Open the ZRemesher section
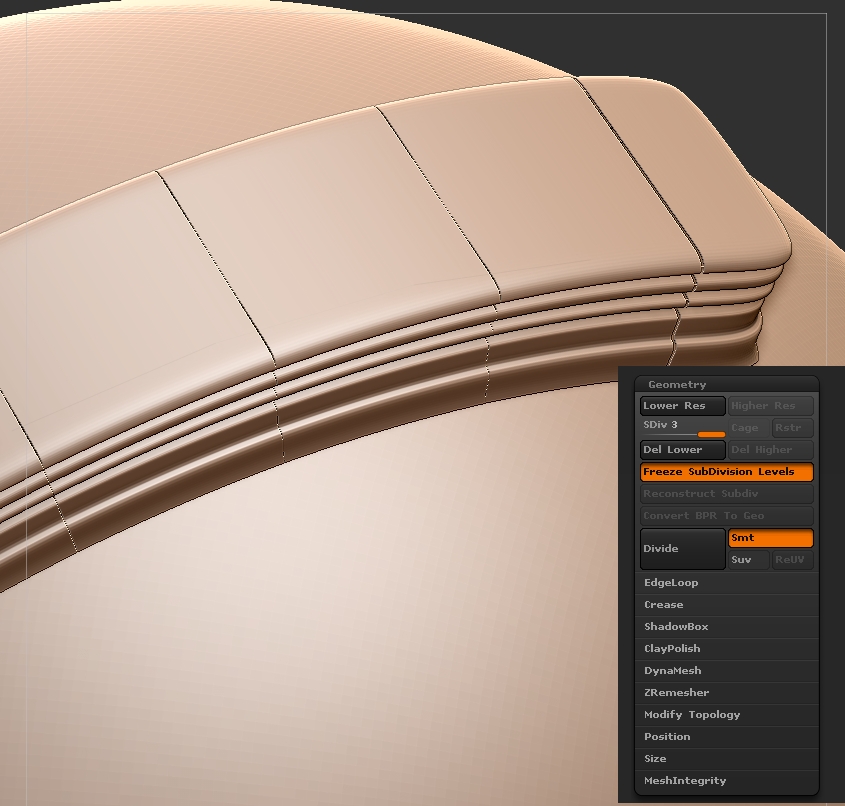The height and width of the screenshot is (806, 845). coord(676,693)
